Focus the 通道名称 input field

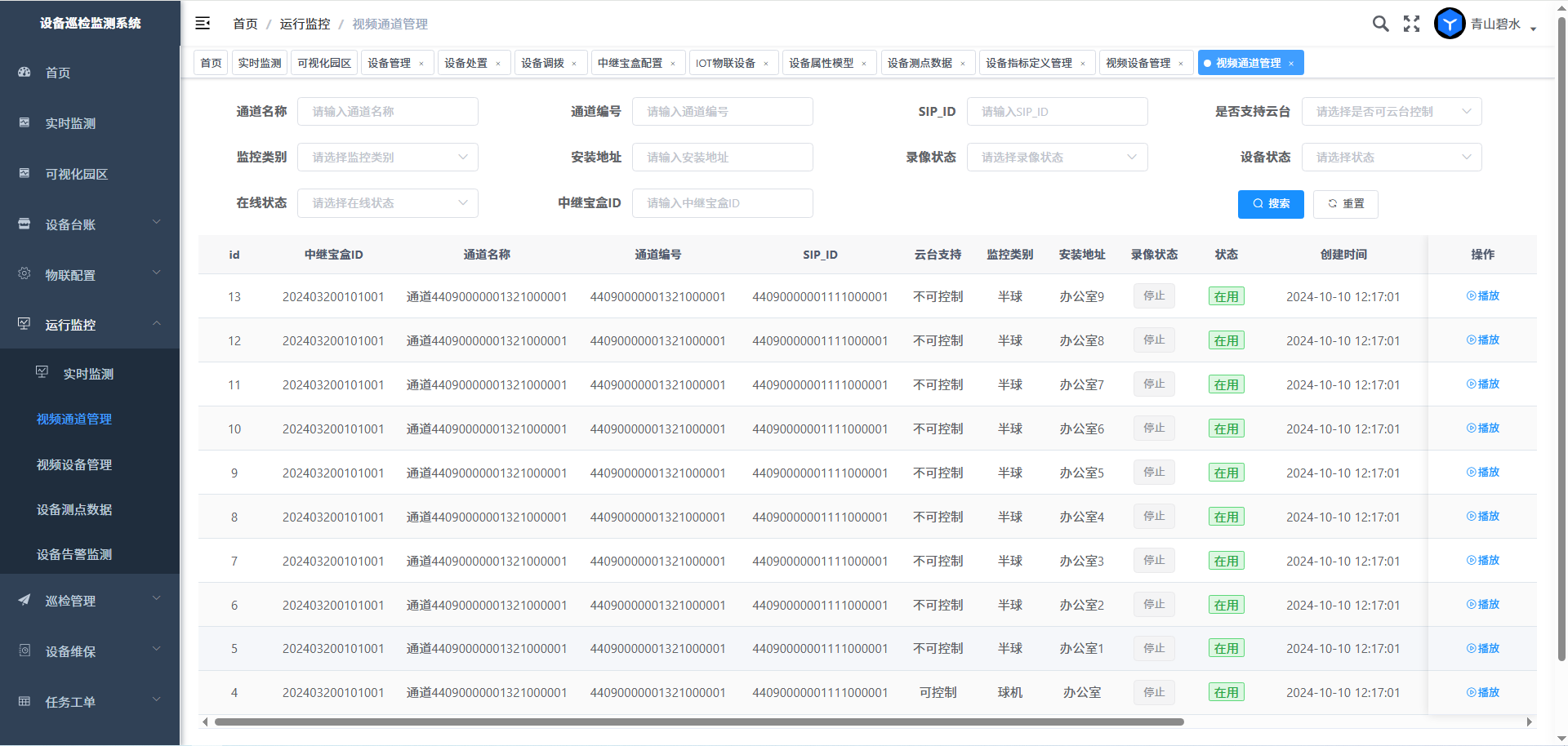[x=388, y=112]
